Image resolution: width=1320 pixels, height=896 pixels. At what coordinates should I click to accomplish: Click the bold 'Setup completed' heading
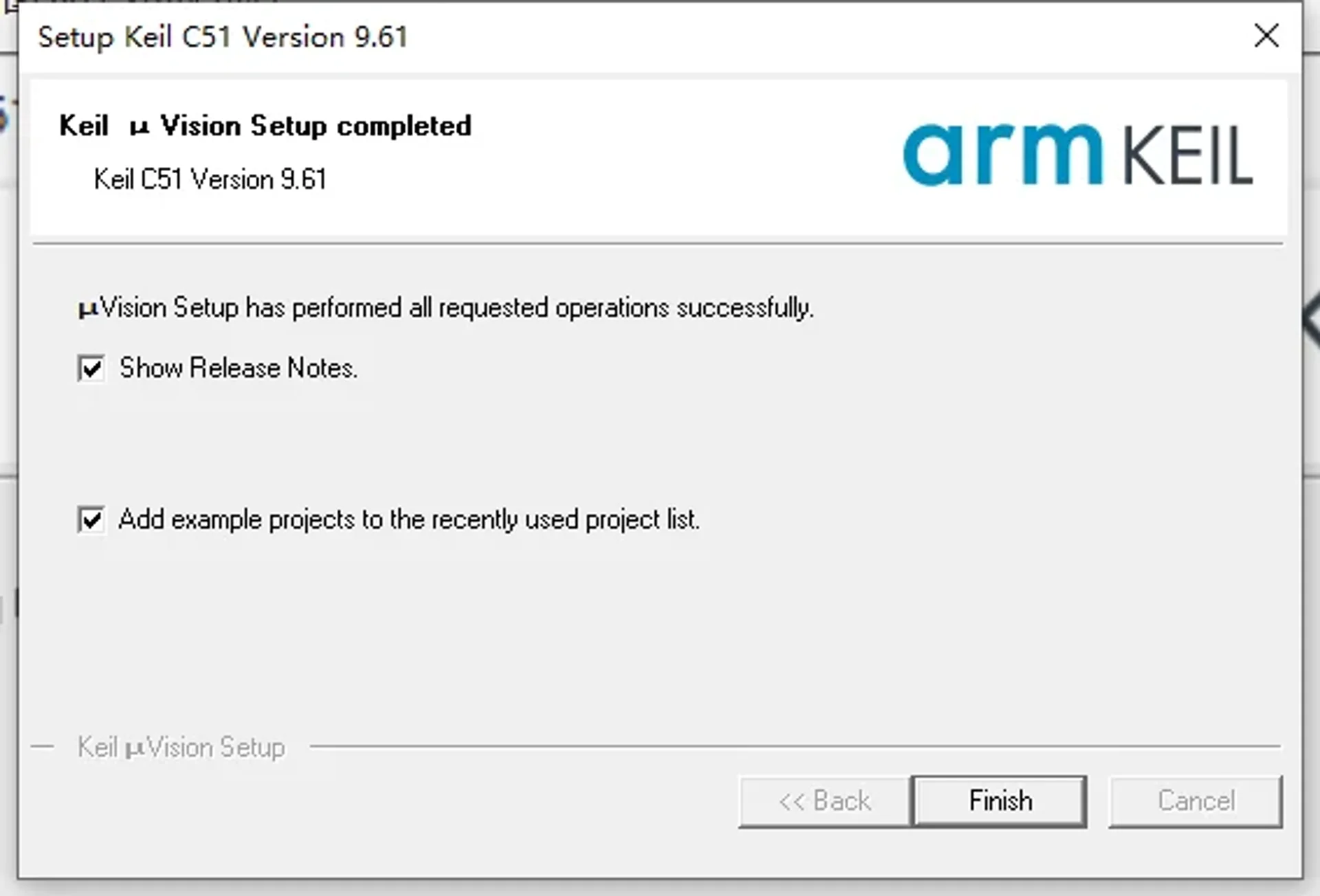click(316, 126)
